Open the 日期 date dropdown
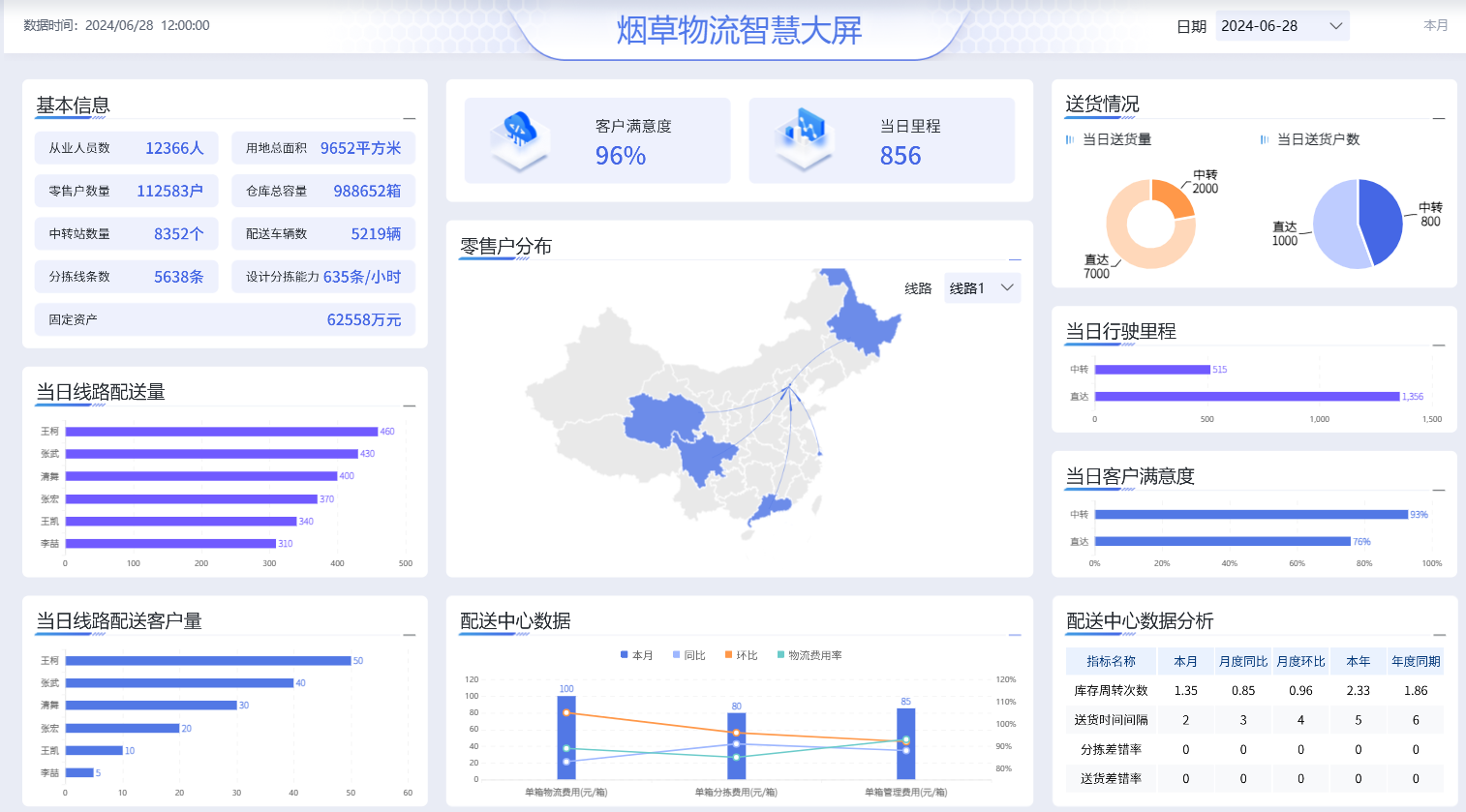Screen dimensions: 1466x812 [x=1282, y=26]
